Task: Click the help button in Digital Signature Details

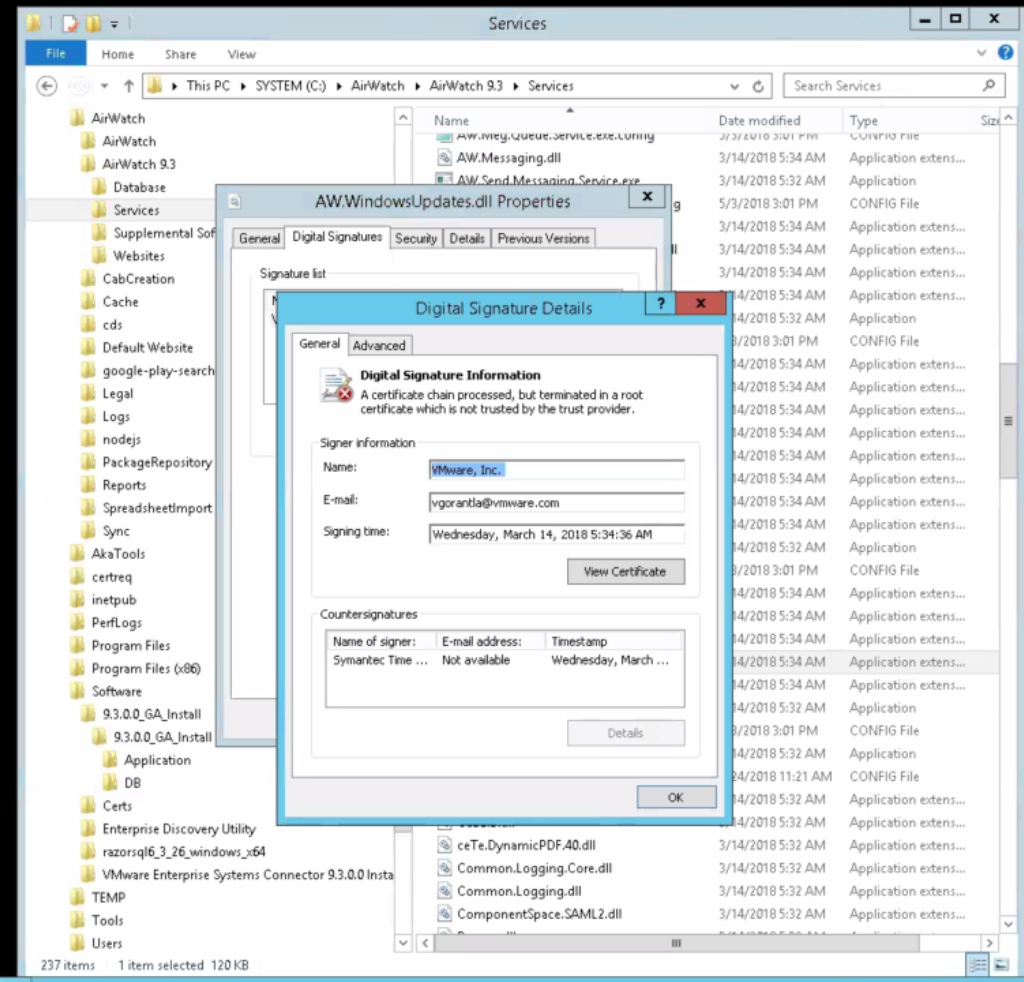Action: (660, 304)
